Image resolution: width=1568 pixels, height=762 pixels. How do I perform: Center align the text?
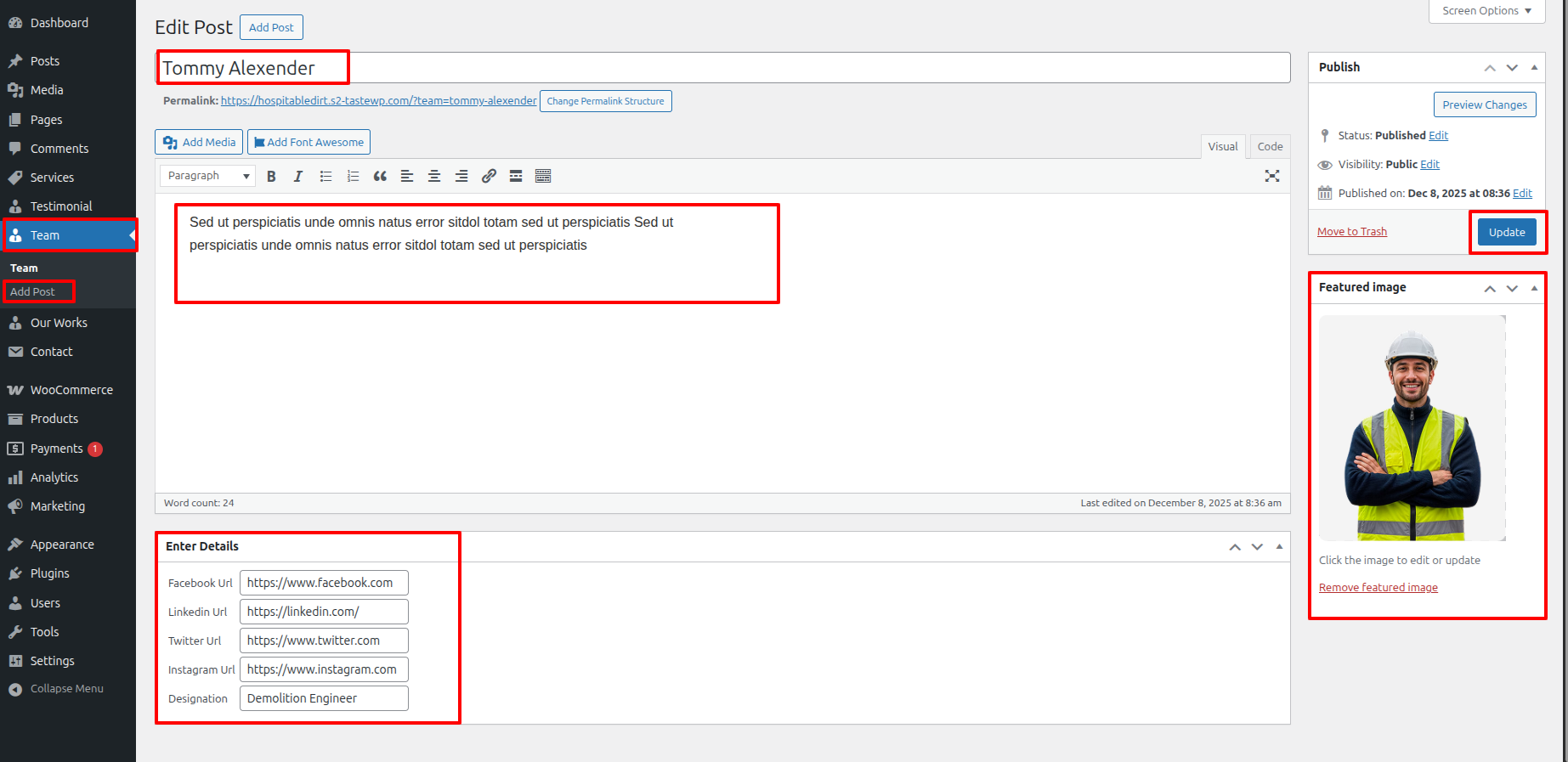tap(434, 176)
